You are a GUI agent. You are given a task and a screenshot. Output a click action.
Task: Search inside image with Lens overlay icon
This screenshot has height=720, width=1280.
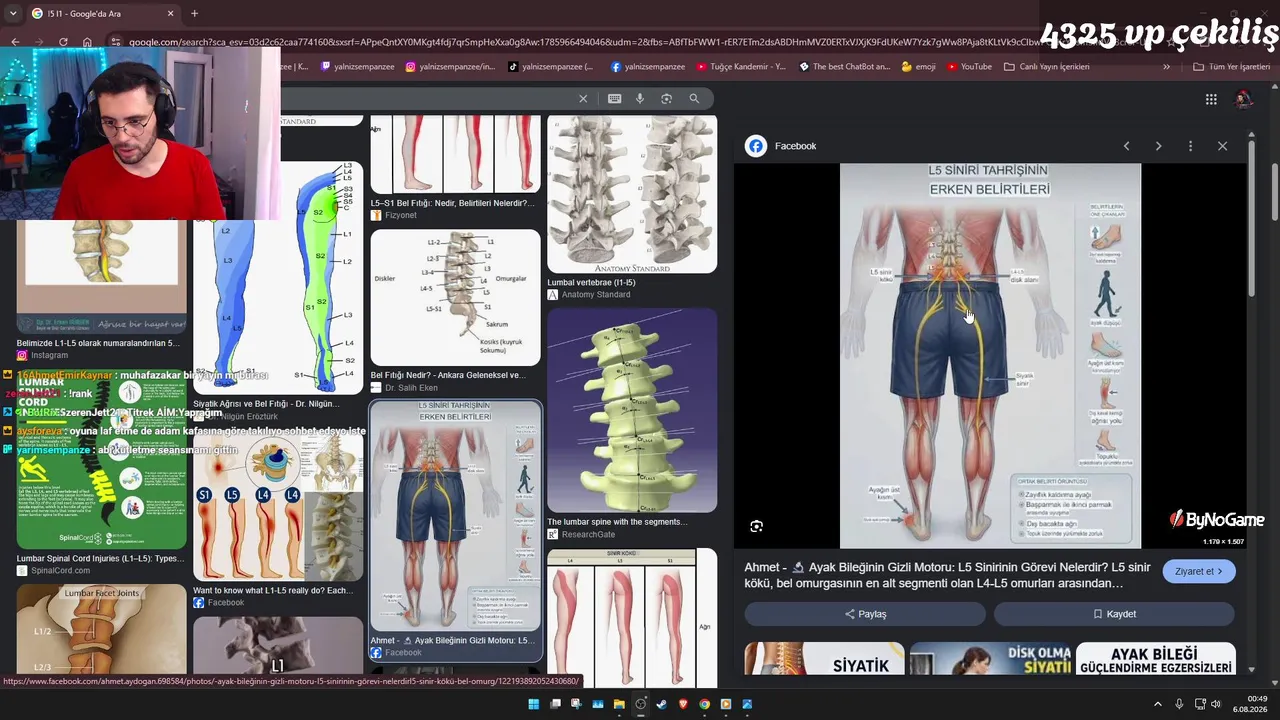click(x=757, y=526)
